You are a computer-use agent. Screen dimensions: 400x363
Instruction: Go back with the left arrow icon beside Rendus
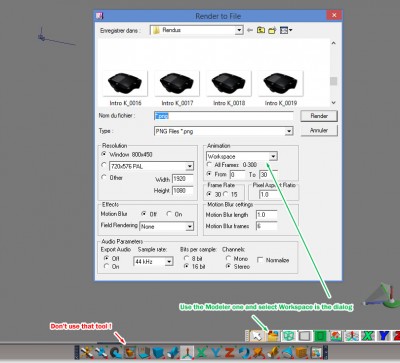[x=250, y=30]
